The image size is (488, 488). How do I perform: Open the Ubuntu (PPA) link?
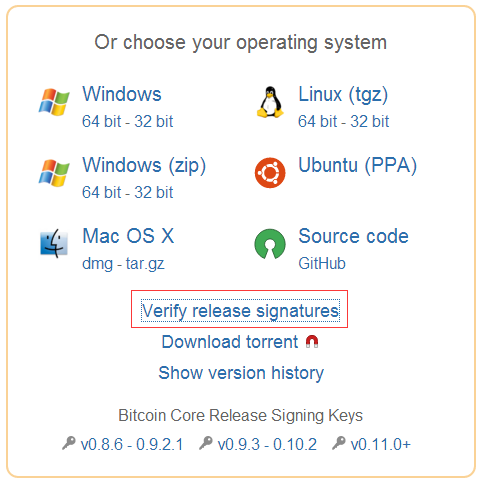tap(357, 165)
